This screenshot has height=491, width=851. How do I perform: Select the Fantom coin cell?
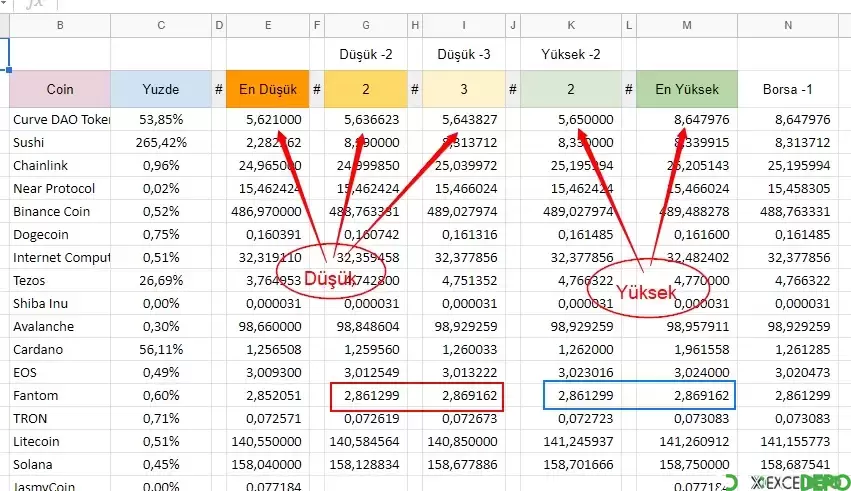[60, 396]
